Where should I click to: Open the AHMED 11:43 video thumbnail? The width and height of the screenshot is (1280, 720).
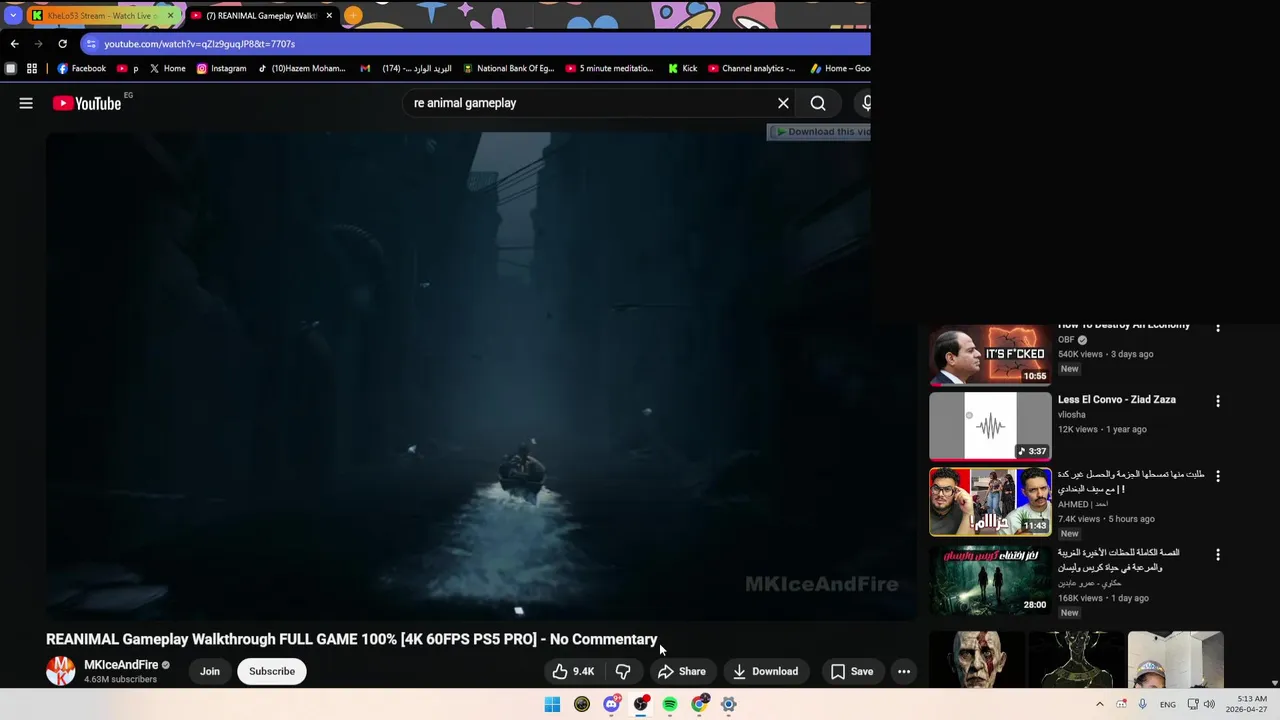tap(990, 502)
